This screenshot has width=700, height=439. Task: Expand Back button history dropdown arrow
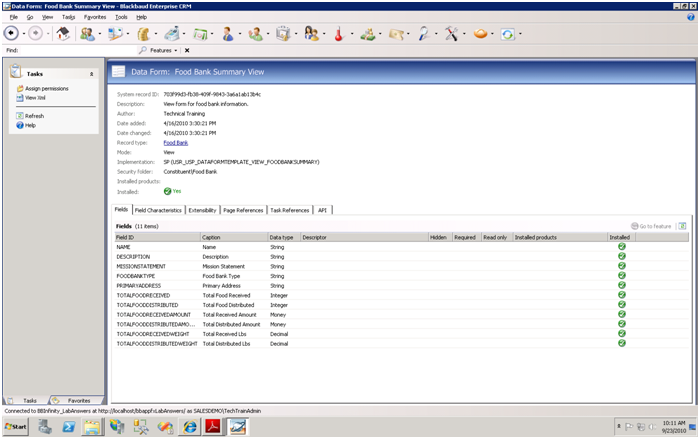(23, 34)
